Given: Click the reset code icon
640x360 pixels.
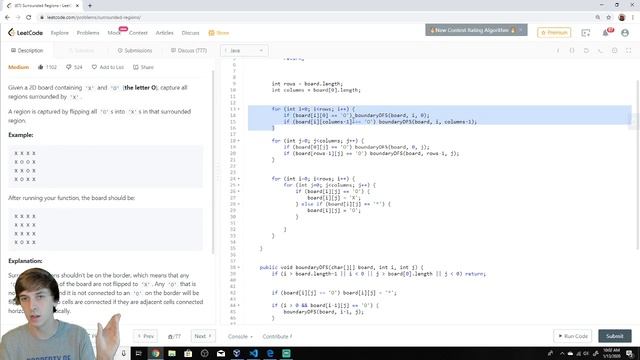Looking at the screenshot, I should (x=586, y=50).
